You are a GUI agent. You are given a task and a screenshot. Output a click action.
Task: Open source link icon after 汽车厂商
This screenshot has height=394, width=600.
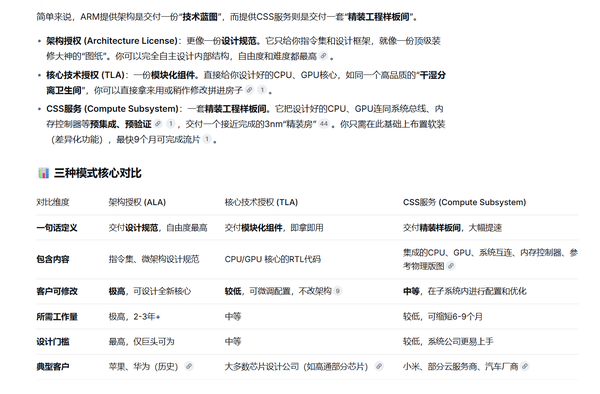coord(525,366)
